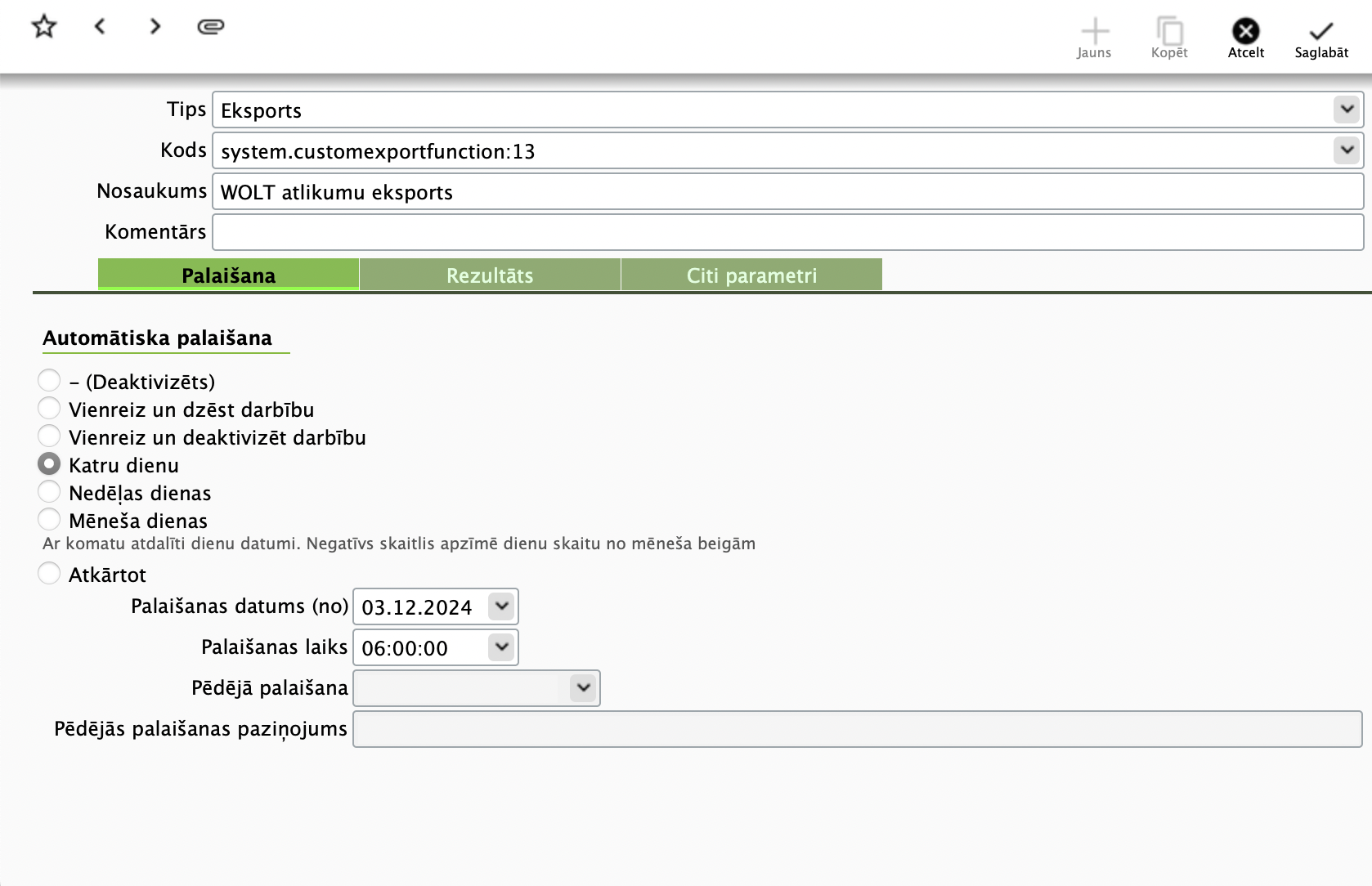Select the Deaktivizēts radio option
Screen dimensions: 1372x886
[x=49, y=381]
